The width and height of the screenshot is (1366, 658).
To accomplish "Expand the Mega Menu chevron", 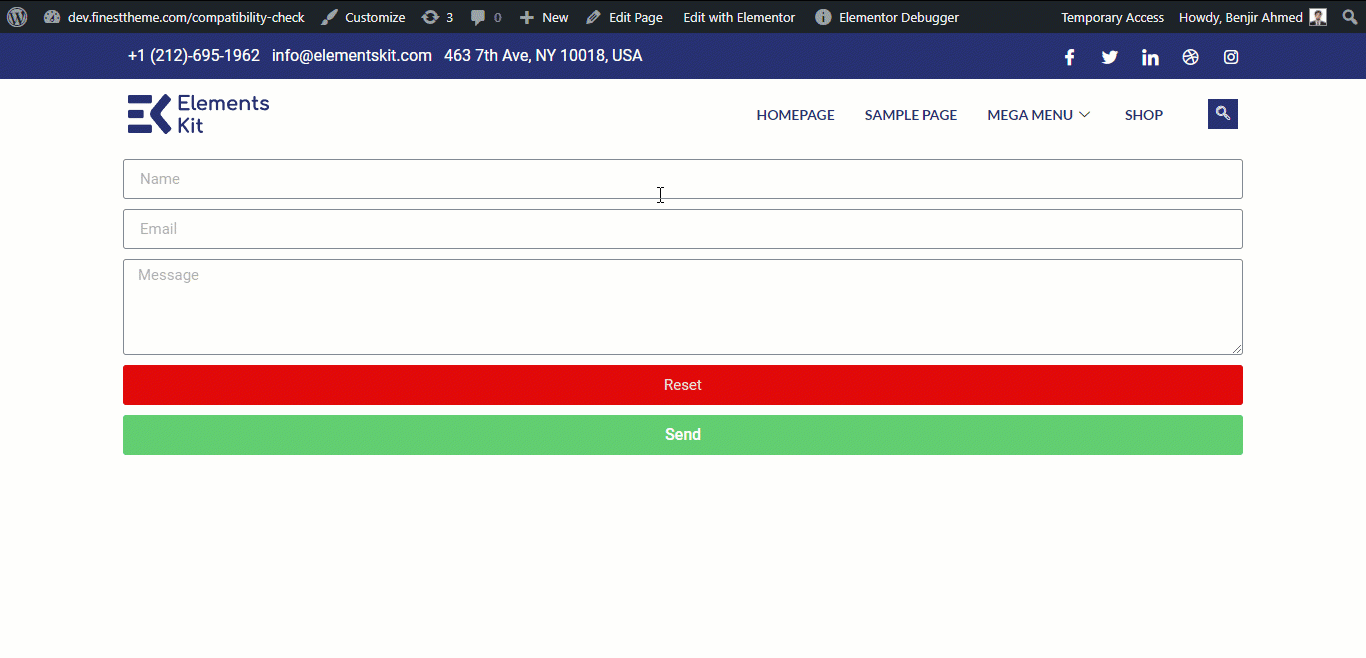I will click(x=1084, y=115).
